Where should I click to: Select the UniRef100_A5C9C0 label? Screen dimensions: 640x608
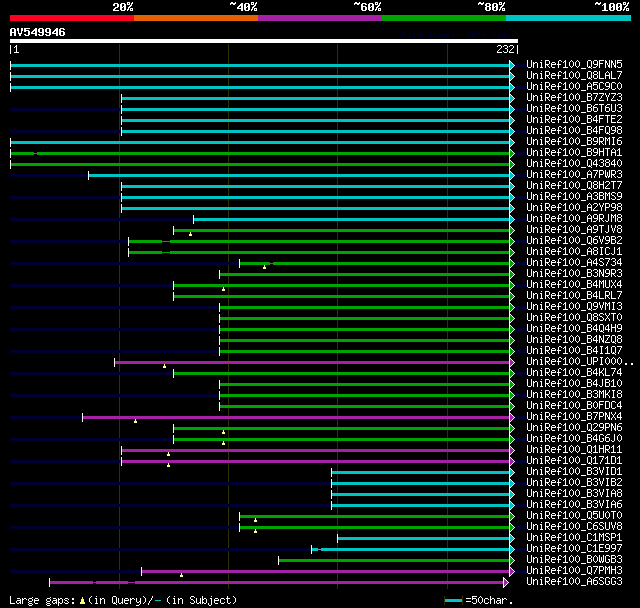574,87
